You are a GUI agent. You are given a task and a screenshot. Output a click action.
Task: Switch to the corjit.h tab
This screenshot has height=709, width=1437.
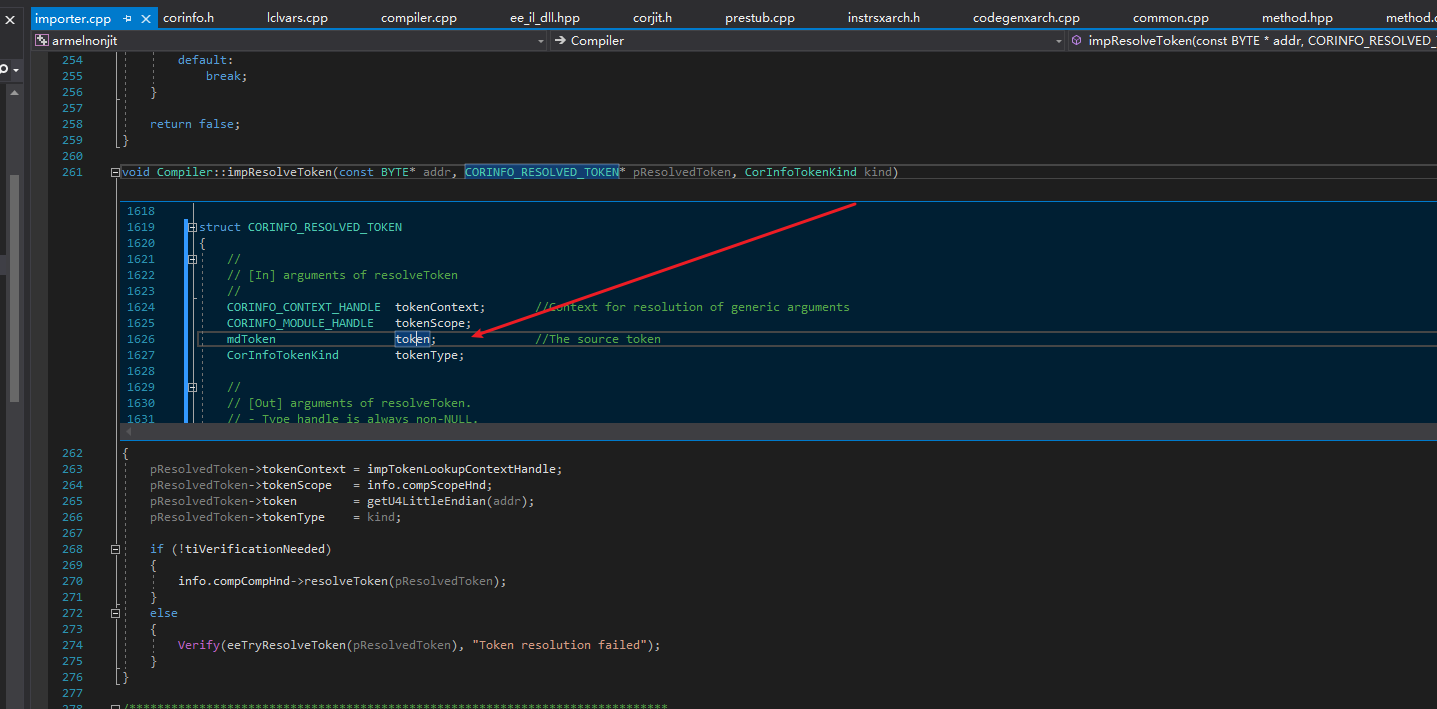pos(652,18)
